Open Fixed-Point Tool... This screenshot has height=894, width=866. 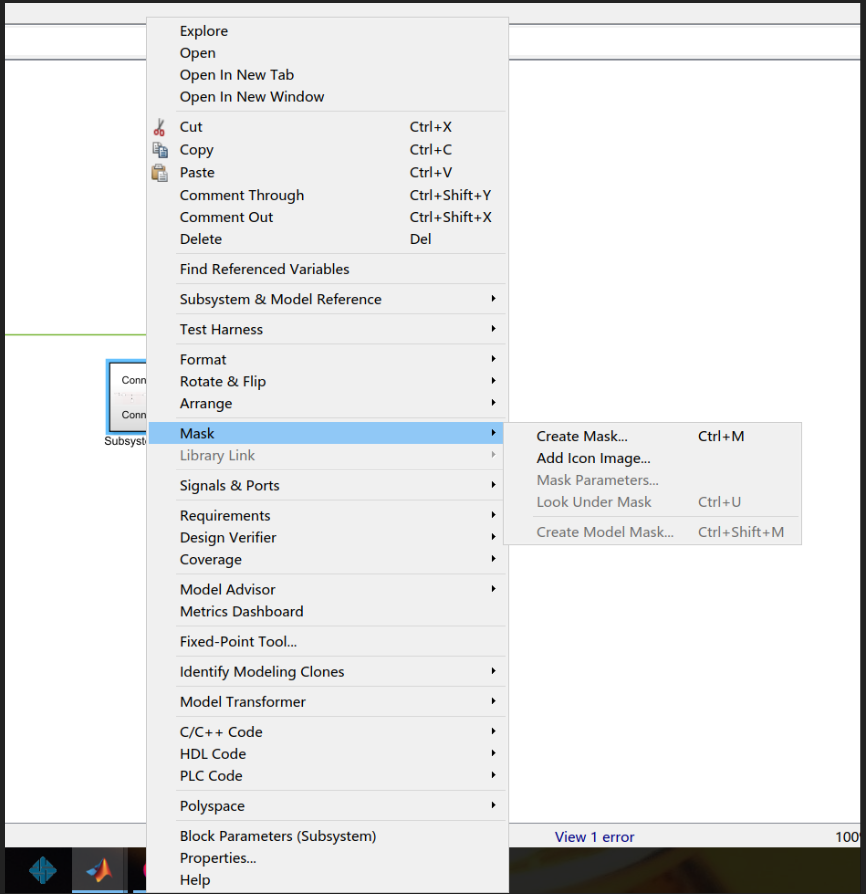[x=327, y=642]
